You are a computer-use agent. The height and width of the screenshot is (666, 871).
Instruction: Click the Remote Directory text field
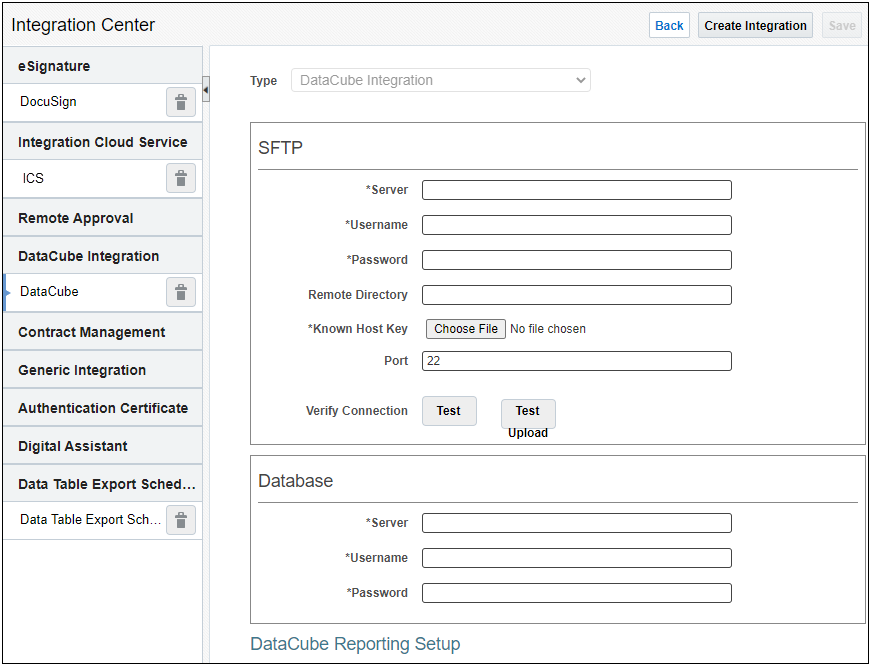pos(576,295)
